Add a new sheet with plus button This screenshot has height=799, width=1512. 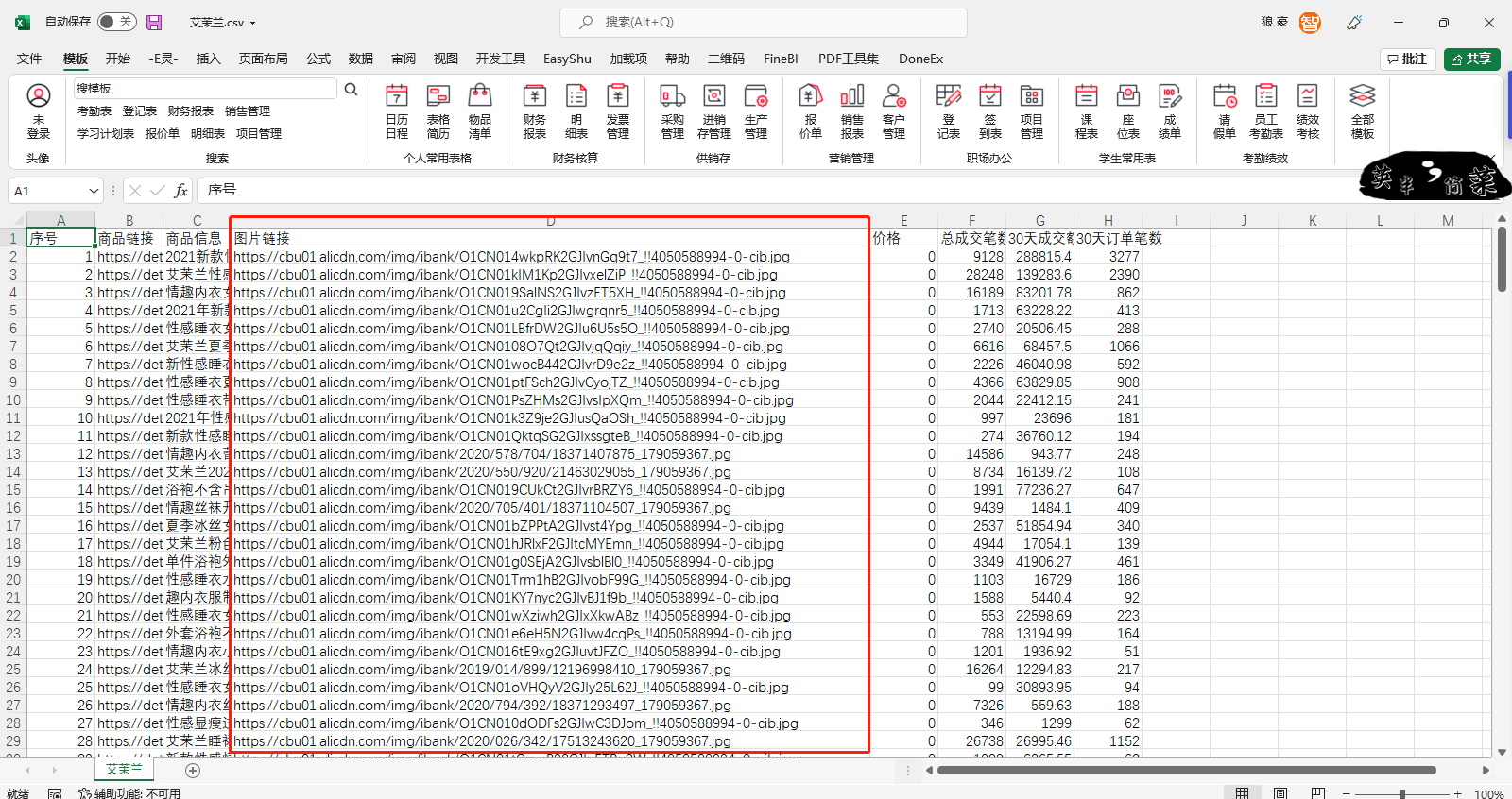pyautogui.click(x=193, y=771)
